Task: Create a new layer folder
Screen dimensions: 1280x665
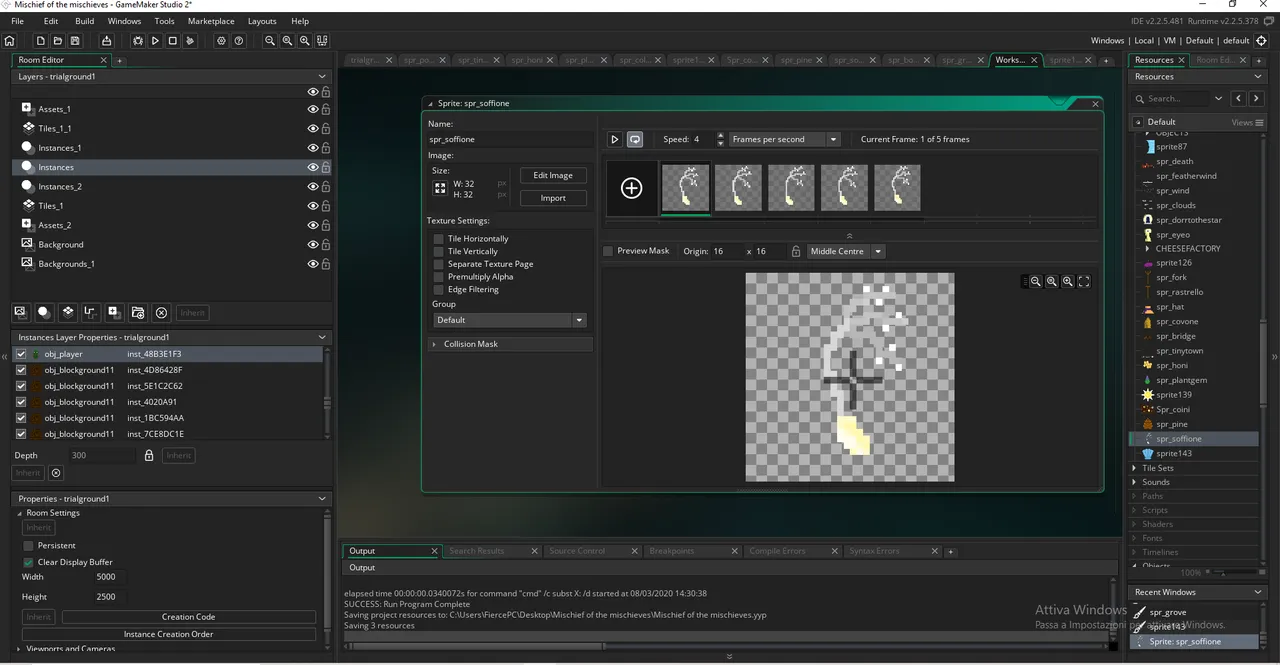Action: (138, 312)
